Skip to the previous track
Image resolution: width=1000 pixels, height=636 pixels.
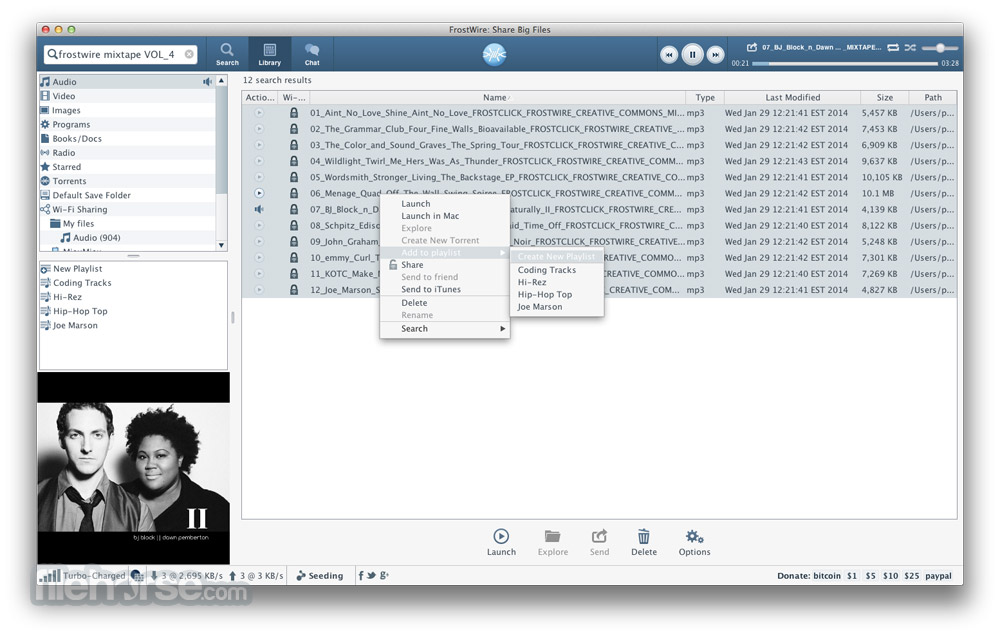coord(668,55)
